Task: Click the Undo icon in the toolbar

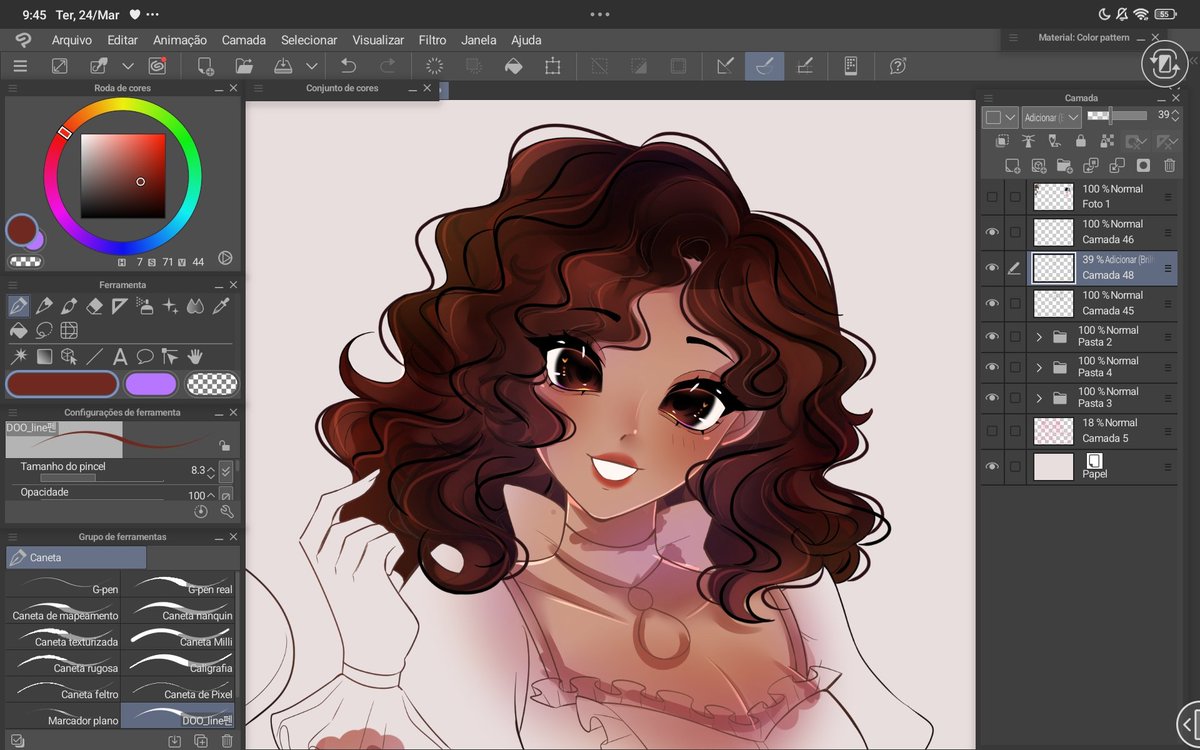Action: [349, 65]
